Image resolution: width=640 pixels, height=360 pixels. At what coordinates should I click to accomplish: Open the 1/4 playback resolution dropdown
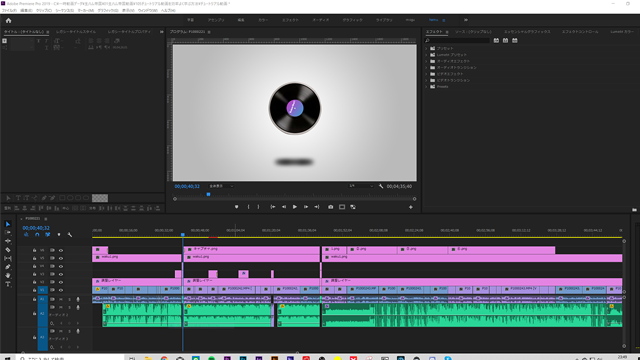(361, 186)
